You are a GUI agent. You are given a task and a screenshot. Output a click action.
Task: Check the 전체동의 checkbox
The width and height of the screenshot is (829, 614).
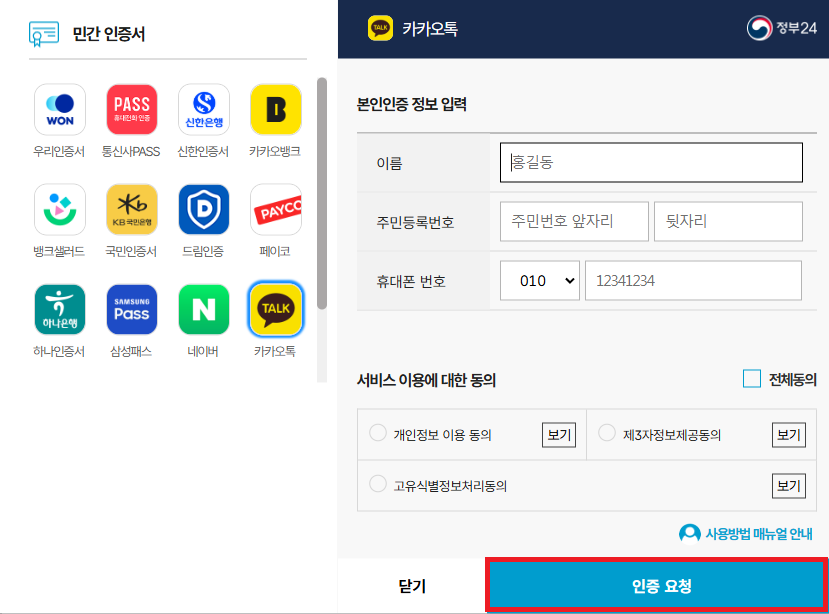pyautogui.click(x=751, y=379)
